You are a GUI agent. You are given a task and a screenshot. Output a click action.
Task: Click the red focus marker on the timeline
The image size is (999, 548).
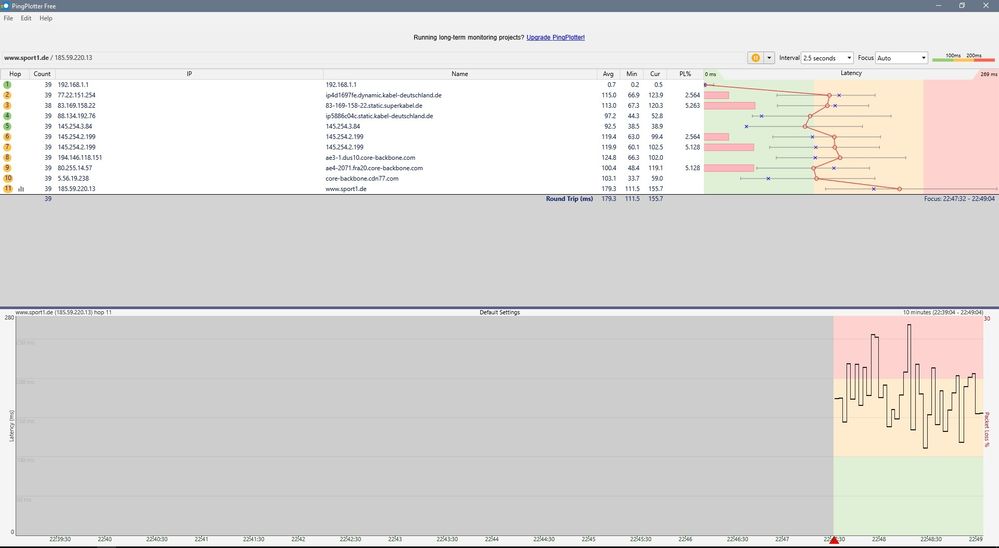833,540
